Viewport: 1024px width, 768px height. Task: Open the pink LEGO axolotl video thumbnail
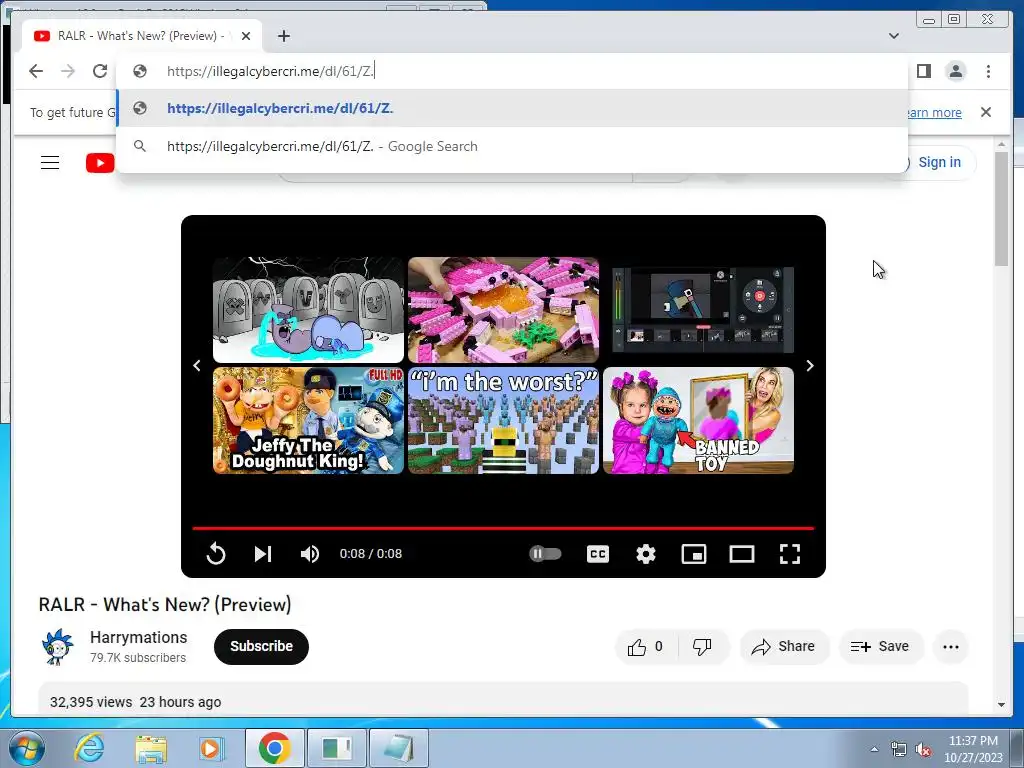pyautogui.click(x=503, y=310)
